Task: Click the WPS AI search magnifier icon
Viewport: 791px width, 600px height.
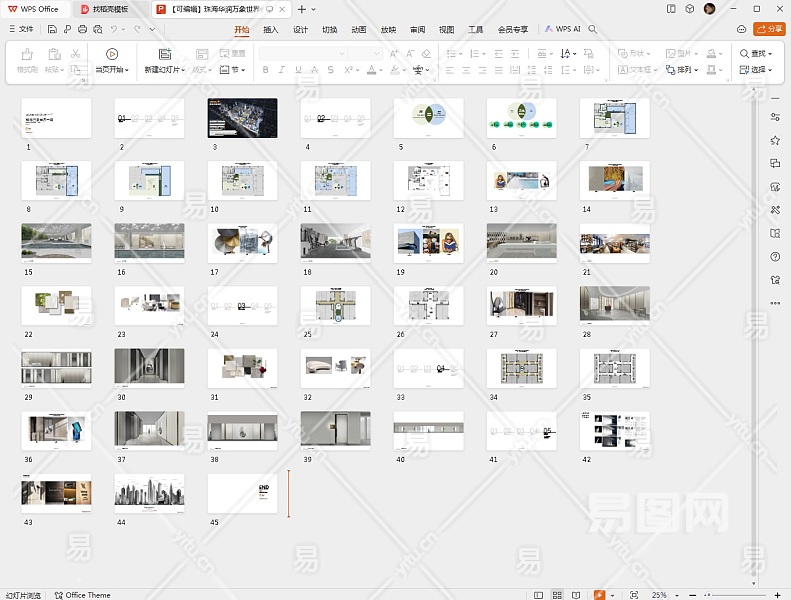Action: pos(593,29)
